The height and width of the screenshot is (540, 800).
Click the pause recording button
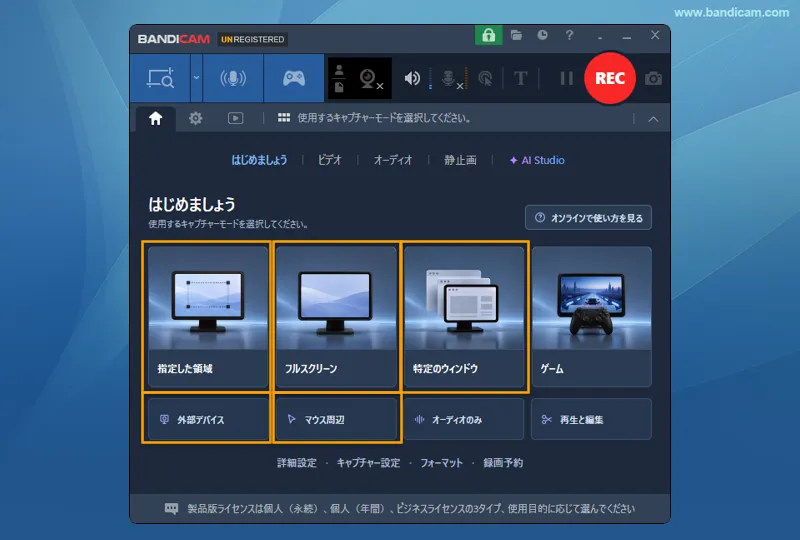tap(566, 78)
